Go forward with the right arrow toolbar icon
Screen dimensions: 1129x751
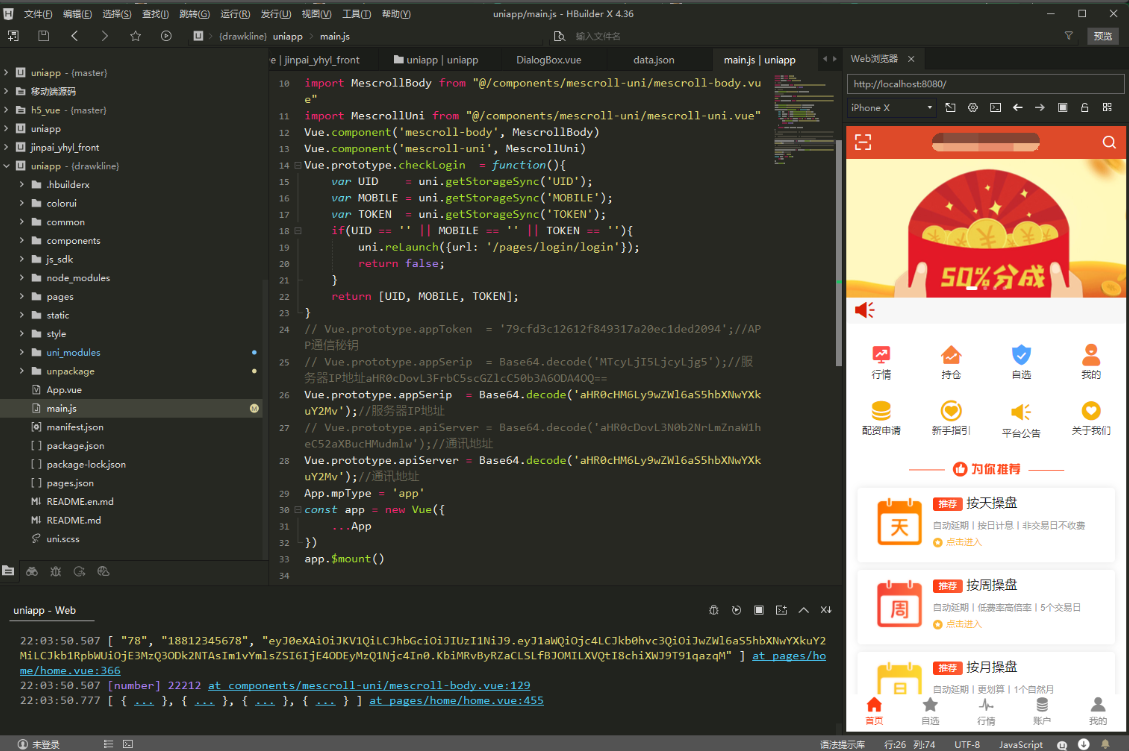point(104,36)
